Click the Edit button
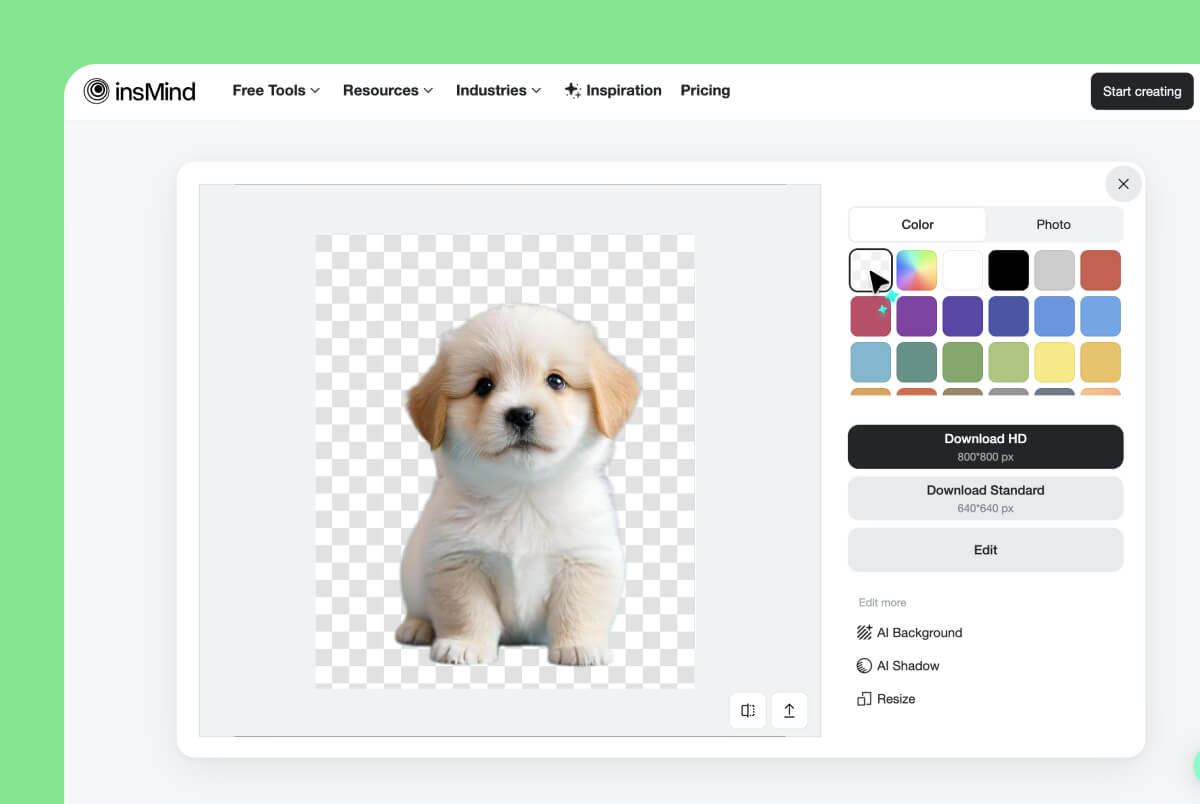The image size is (1200, 804). coord(985,550)
